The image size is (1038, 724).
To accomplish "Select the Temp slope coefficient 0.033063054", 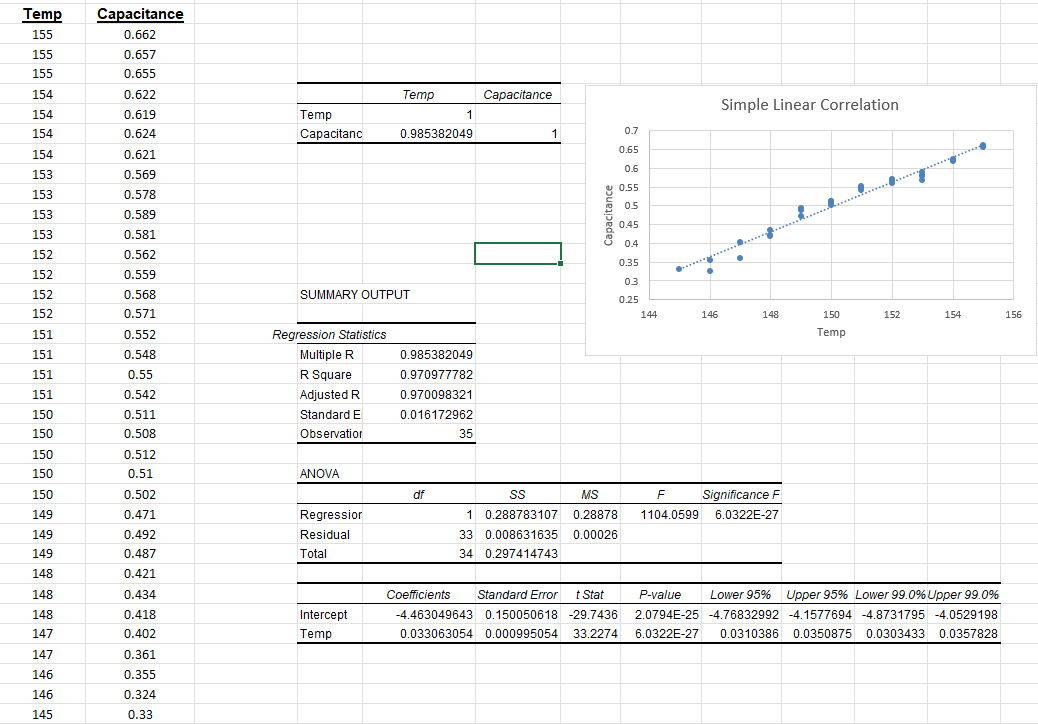I will [x=436, y=633].
